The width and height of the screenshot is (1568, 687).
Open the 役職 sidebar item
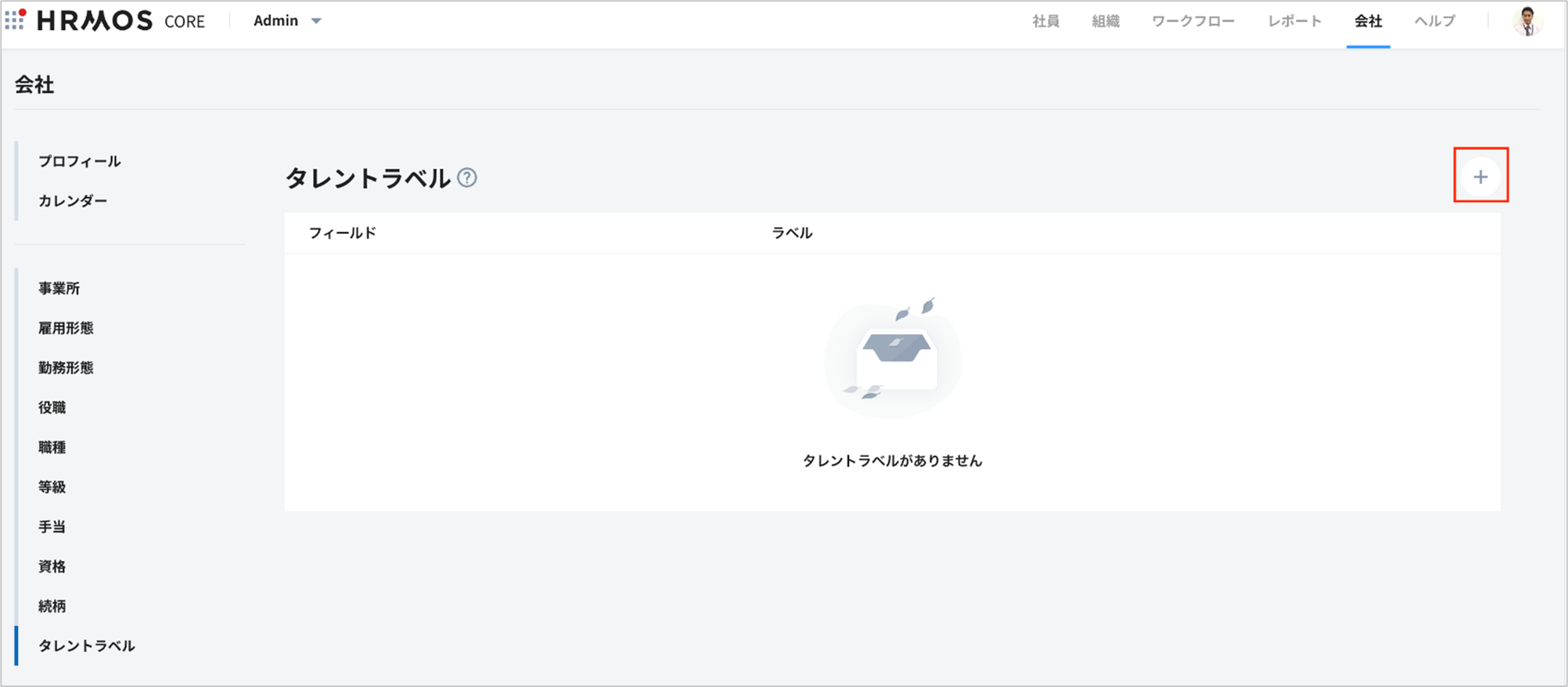pos(52,408)
